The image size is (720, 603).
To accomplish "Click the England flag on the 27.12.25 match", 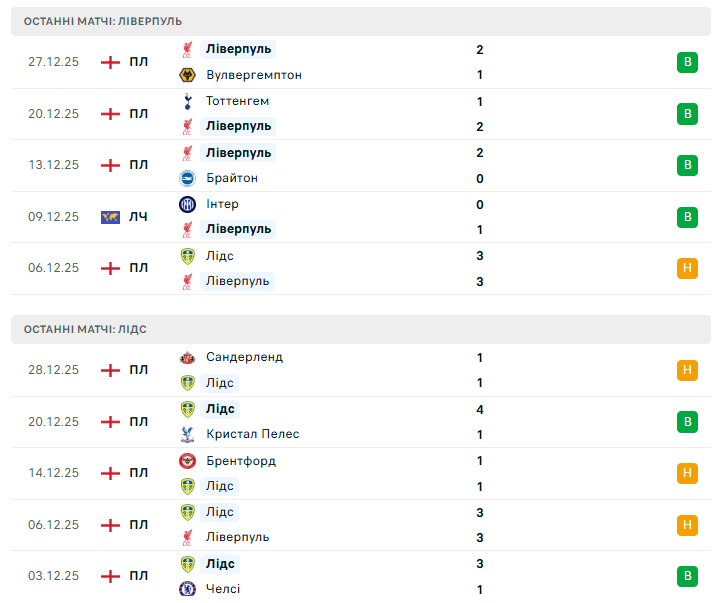I will click(x=110, y=62).
